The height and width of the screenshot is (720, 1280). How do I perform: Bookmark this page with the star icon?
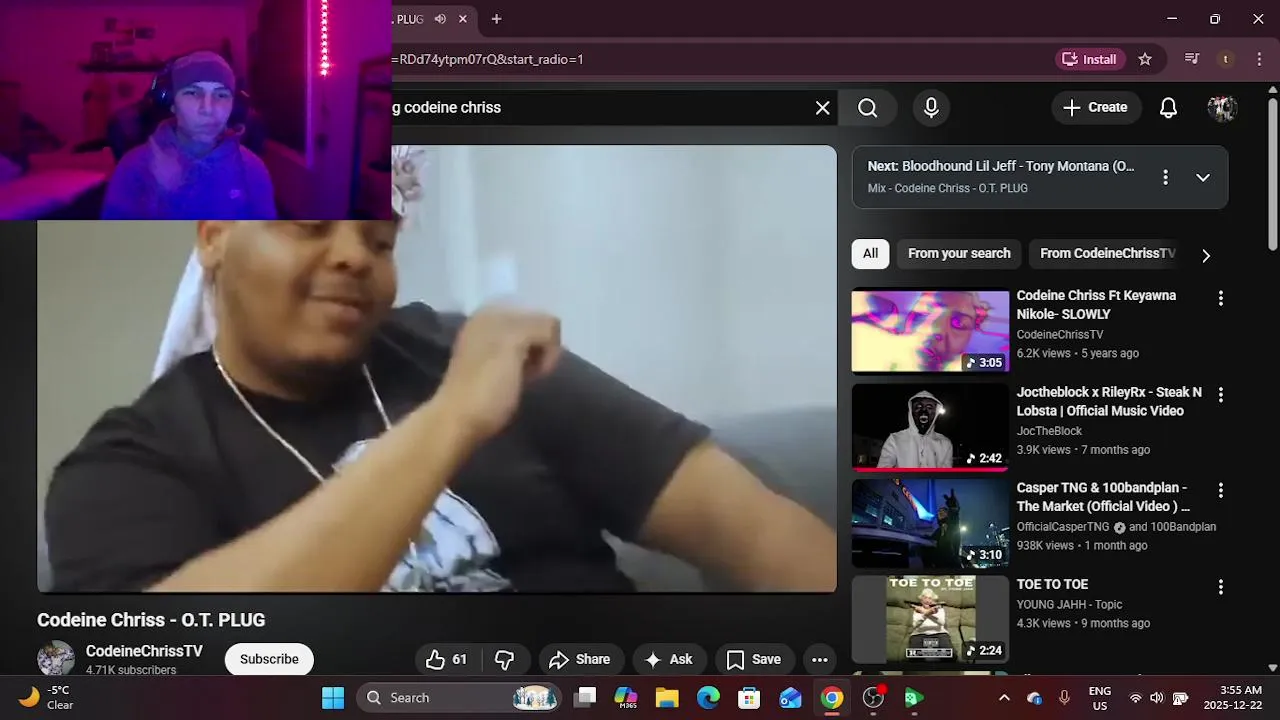(1145, 59)
